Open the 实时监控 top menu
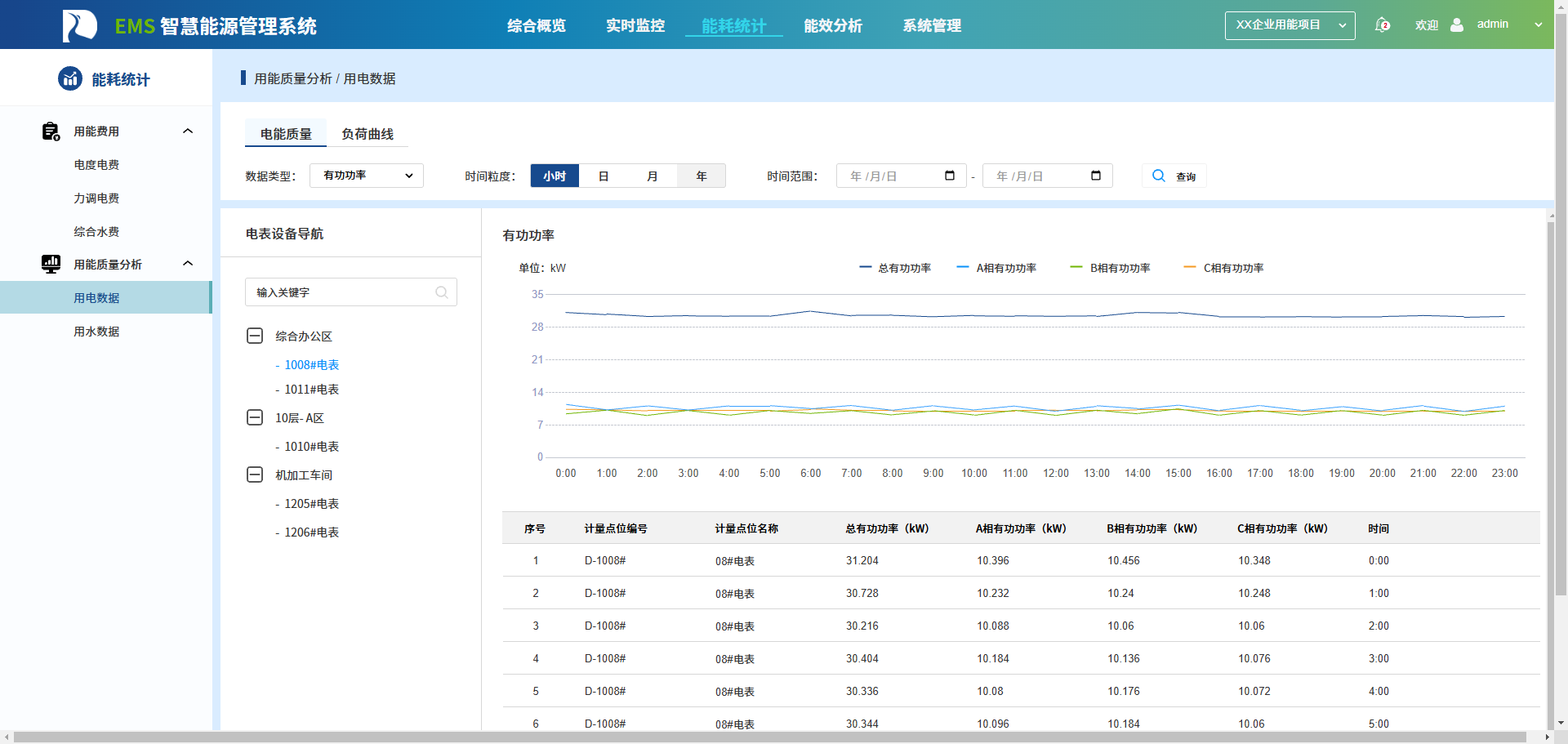Screen dimensions: 1568x744 tap(635, 25)
